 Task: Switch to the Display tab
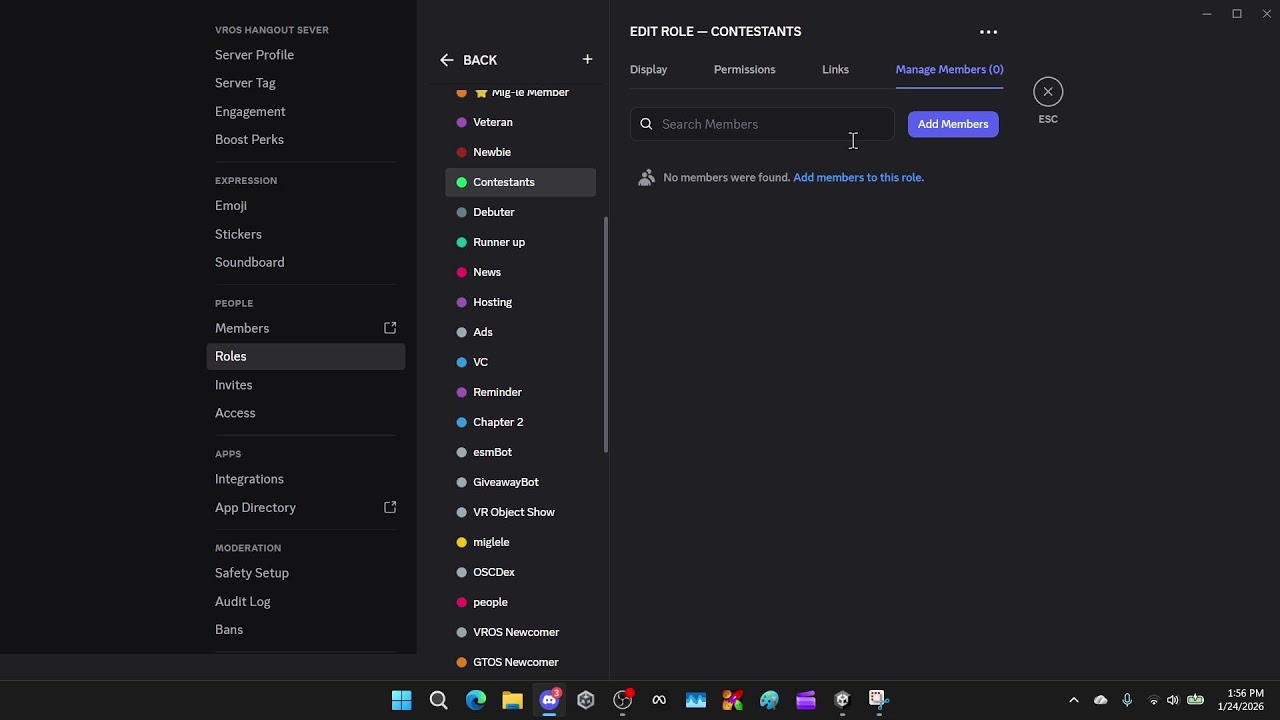pos(649,69)
